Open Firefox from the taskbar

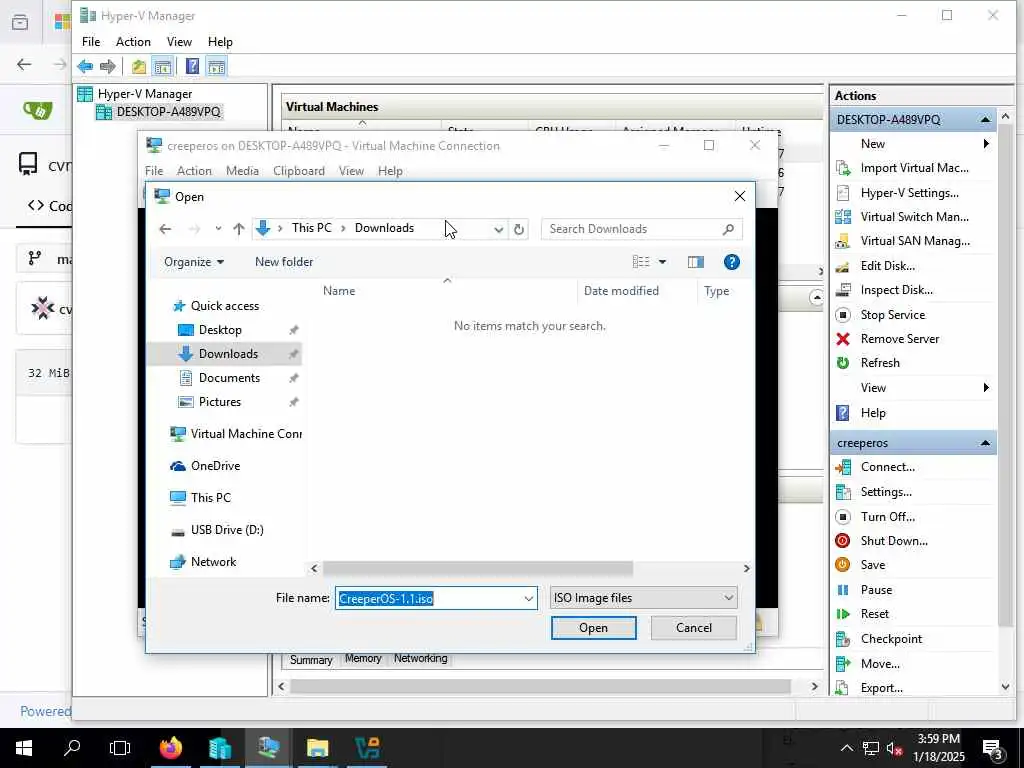(171, 748)
